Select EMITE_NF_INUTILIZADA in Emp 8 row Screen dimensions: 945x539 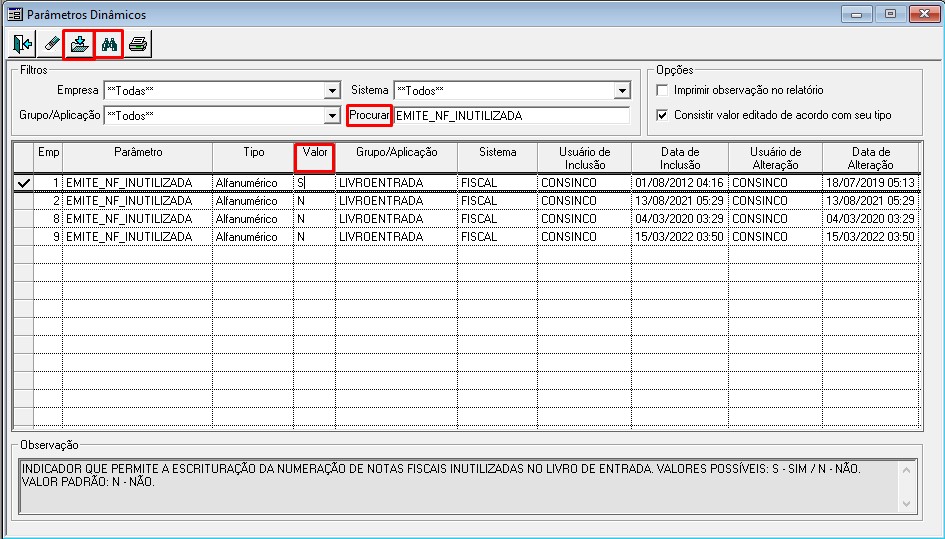click(x=138, y=219)
